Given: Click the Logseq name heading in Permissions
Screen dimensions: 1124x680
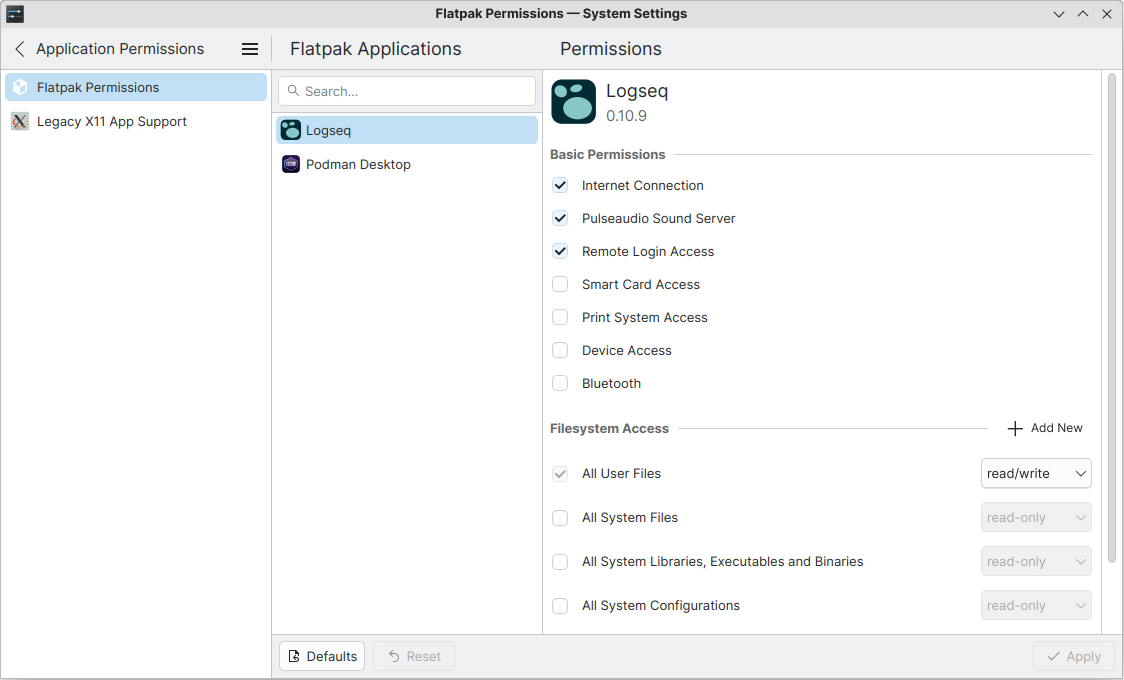Looking at the screenshot, I should coord(637,91).
